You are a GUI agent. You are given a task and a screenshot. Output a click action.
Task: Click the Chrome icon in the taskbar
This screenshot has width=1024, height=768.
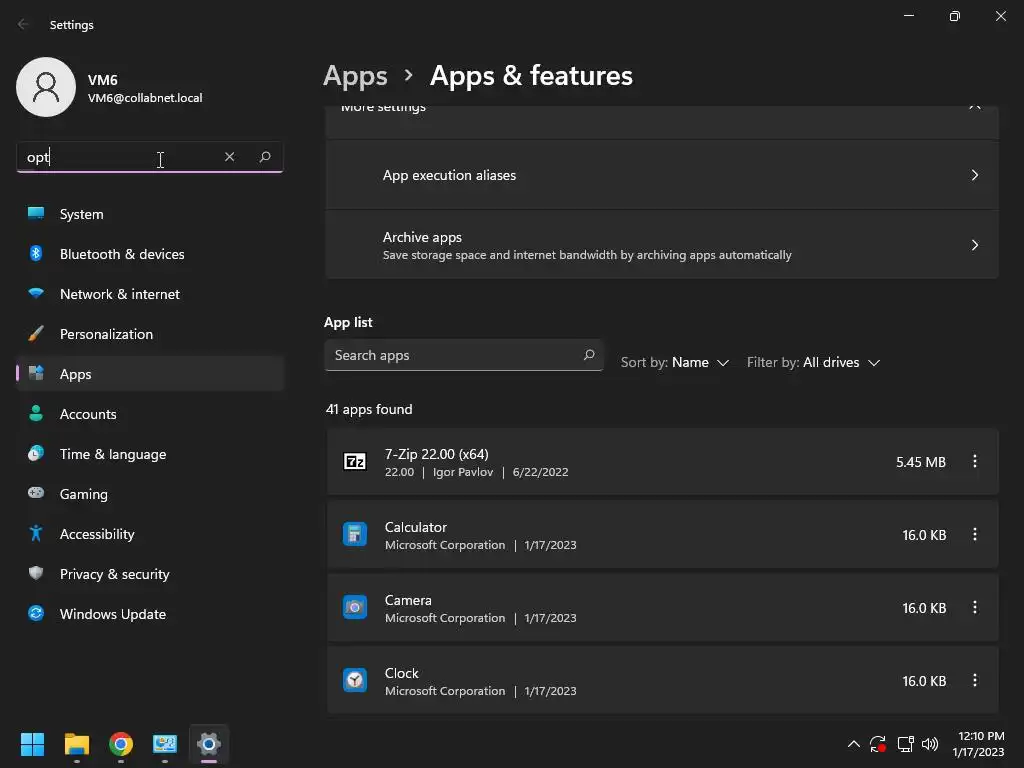coord(121,744)
